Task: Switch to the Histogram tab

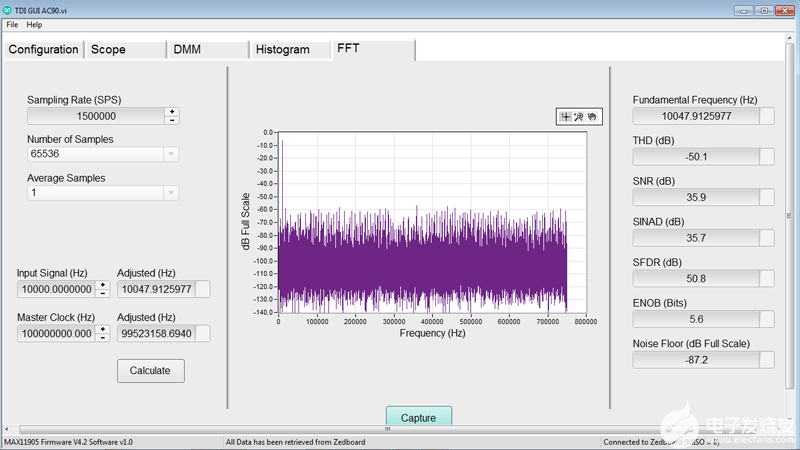Action: (x=290, y=49)
